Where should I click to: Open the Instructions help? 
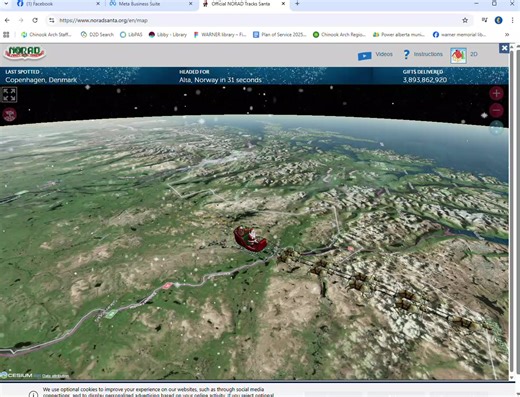coord(428,54)
